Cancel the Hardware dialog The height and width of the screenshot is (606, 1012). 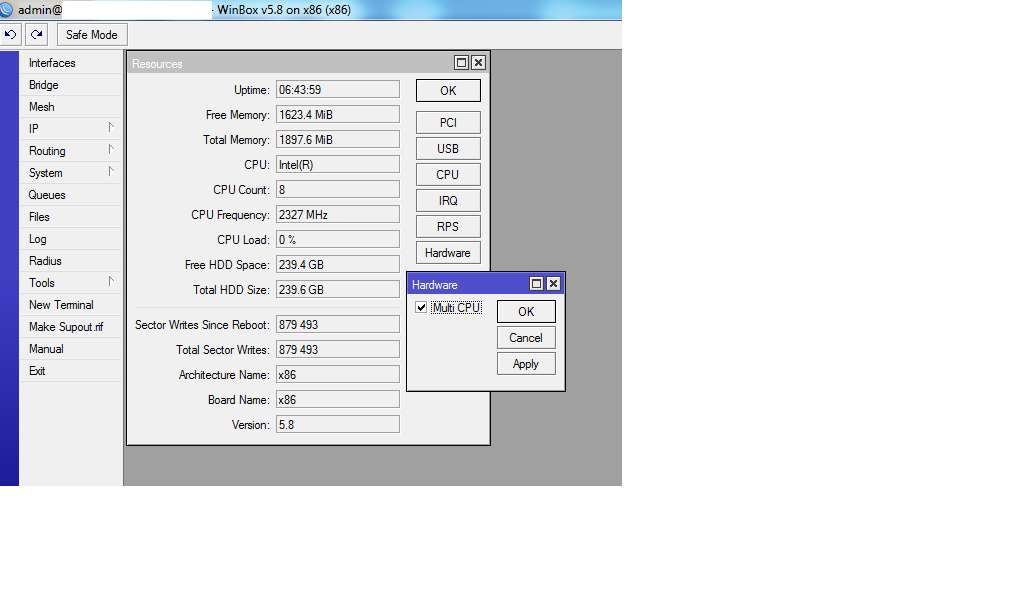pyautogui.click(x=525, y=337)
